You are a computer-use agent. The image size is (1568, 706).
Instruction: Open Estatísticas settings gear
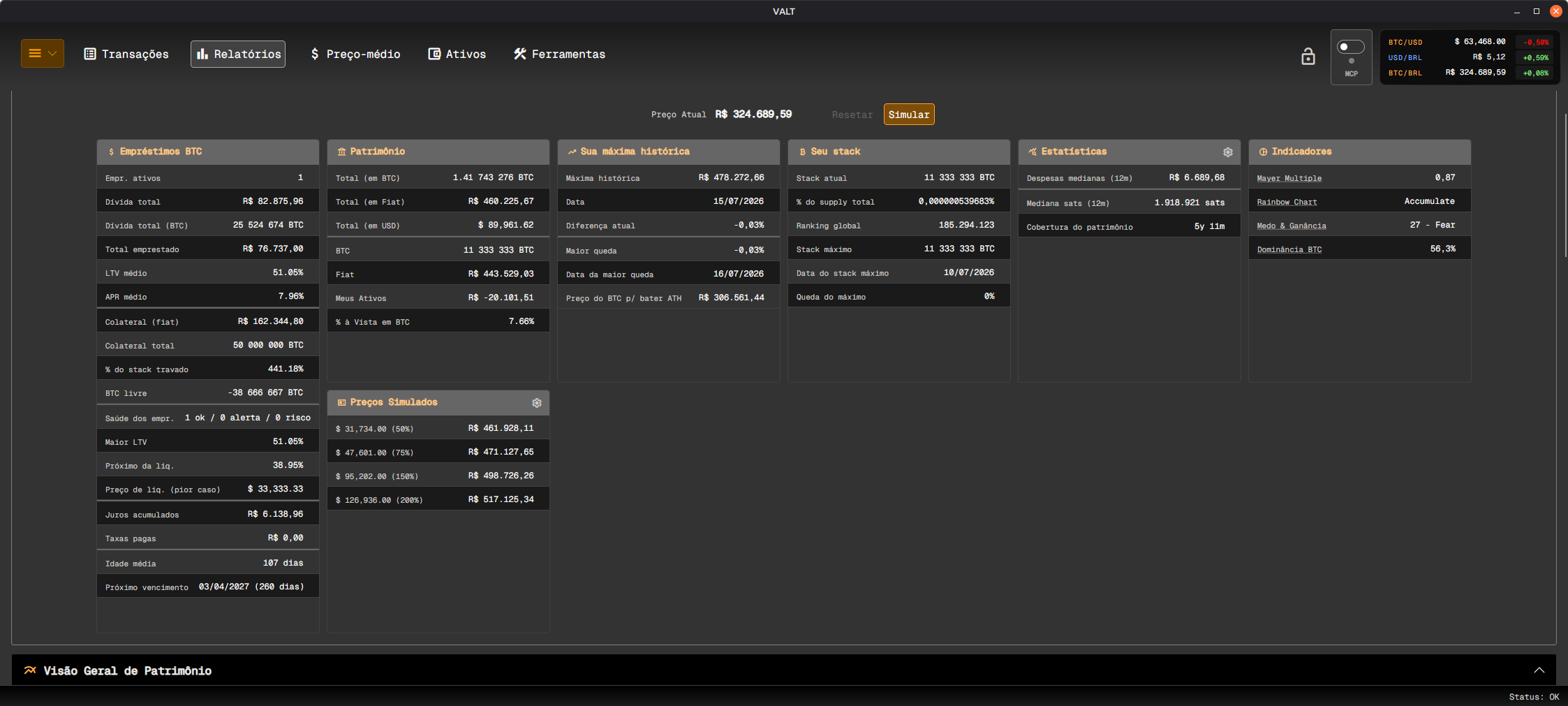click(1228, 152)
